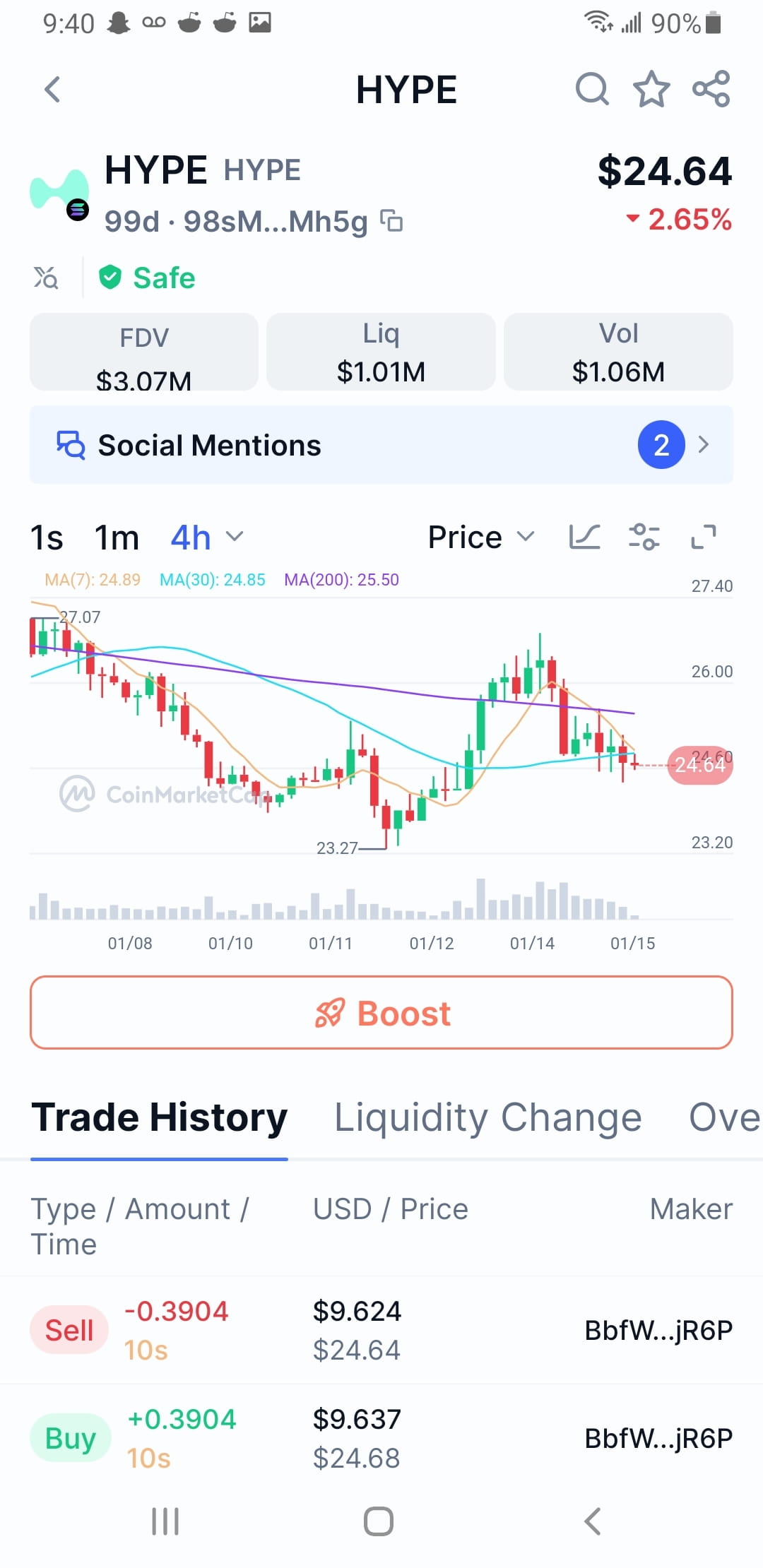The width and height of the screenshot is (763, 1568).
Task: Open search with the magnifier icon
Action: [x=592, y=90]
